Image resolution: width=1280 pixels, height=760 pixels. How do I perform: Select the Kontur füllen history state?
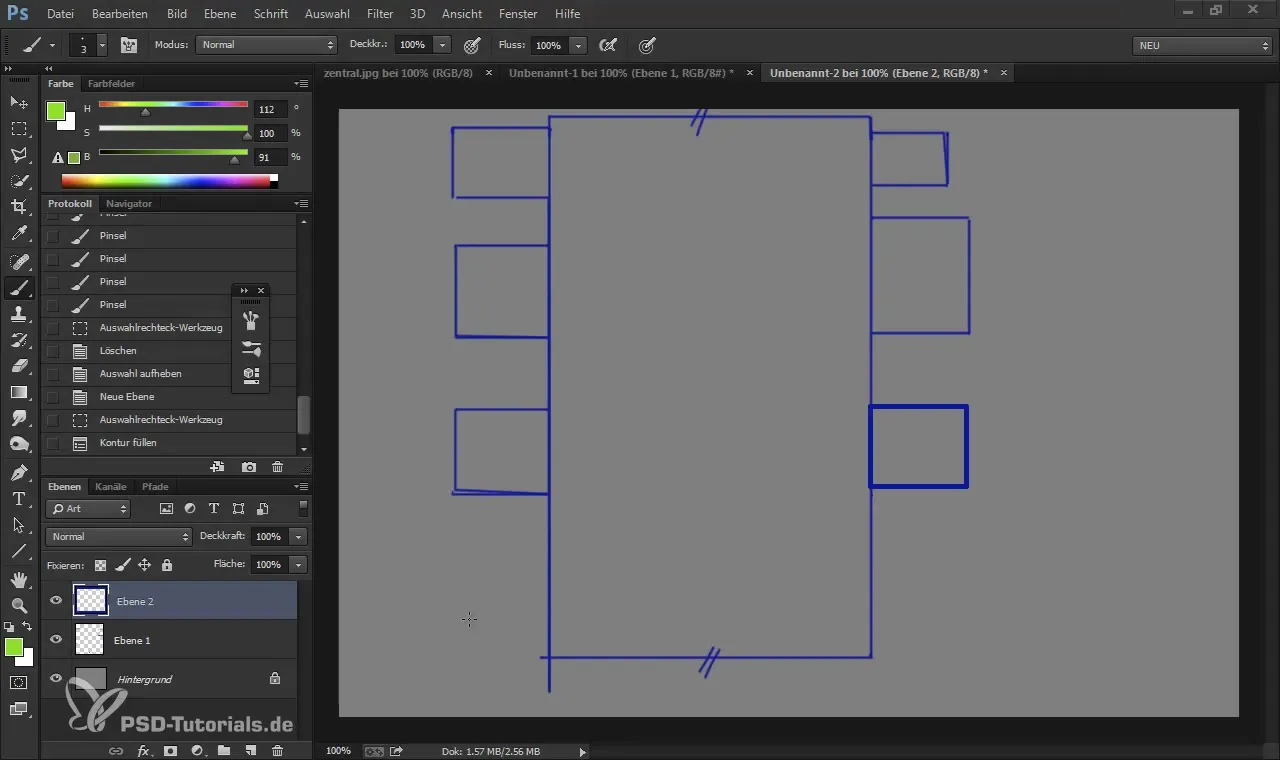170,443
